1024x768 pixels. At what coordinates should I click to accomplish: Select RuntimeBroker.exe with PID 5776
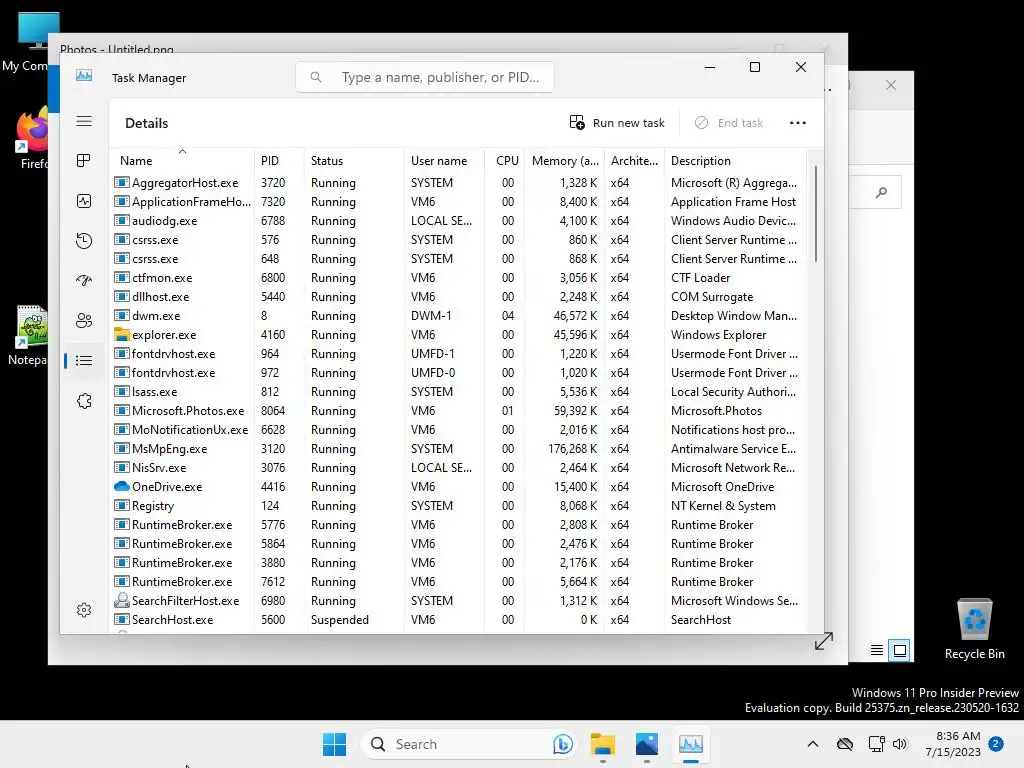[x=457, y=524]
